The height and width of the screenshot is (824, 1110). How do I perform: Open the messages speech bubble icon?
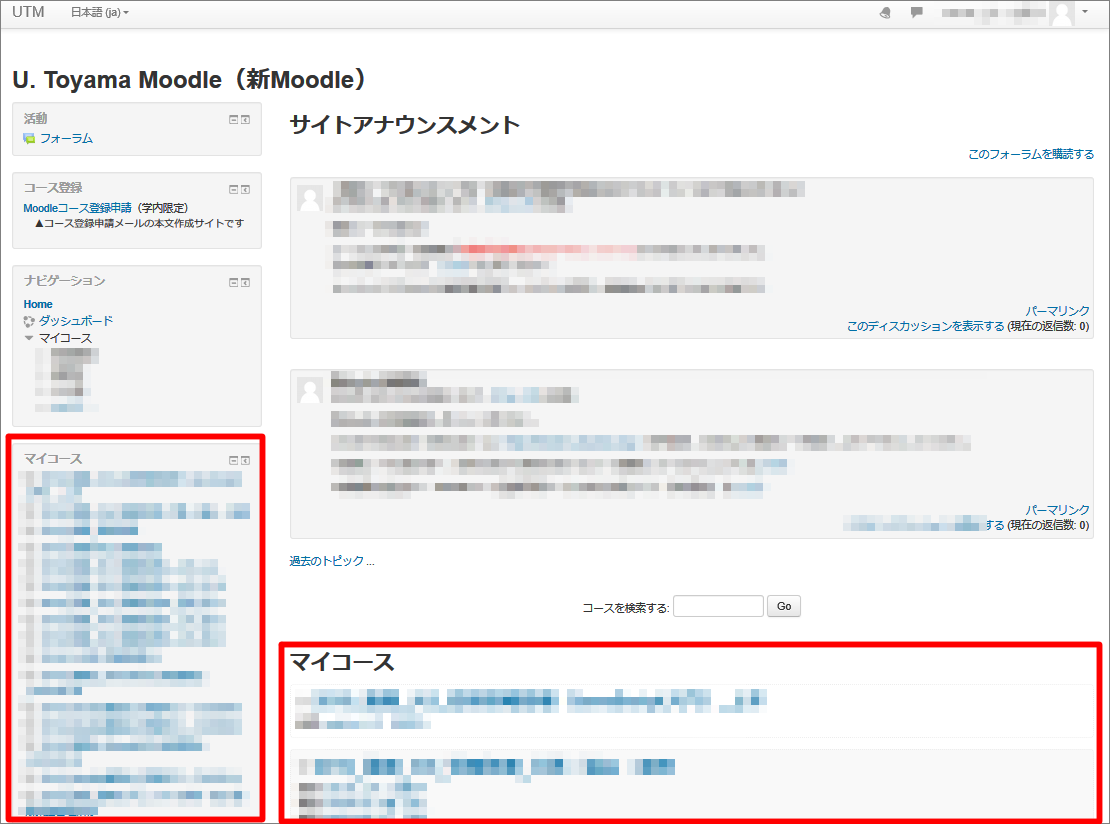pos(917,13)
